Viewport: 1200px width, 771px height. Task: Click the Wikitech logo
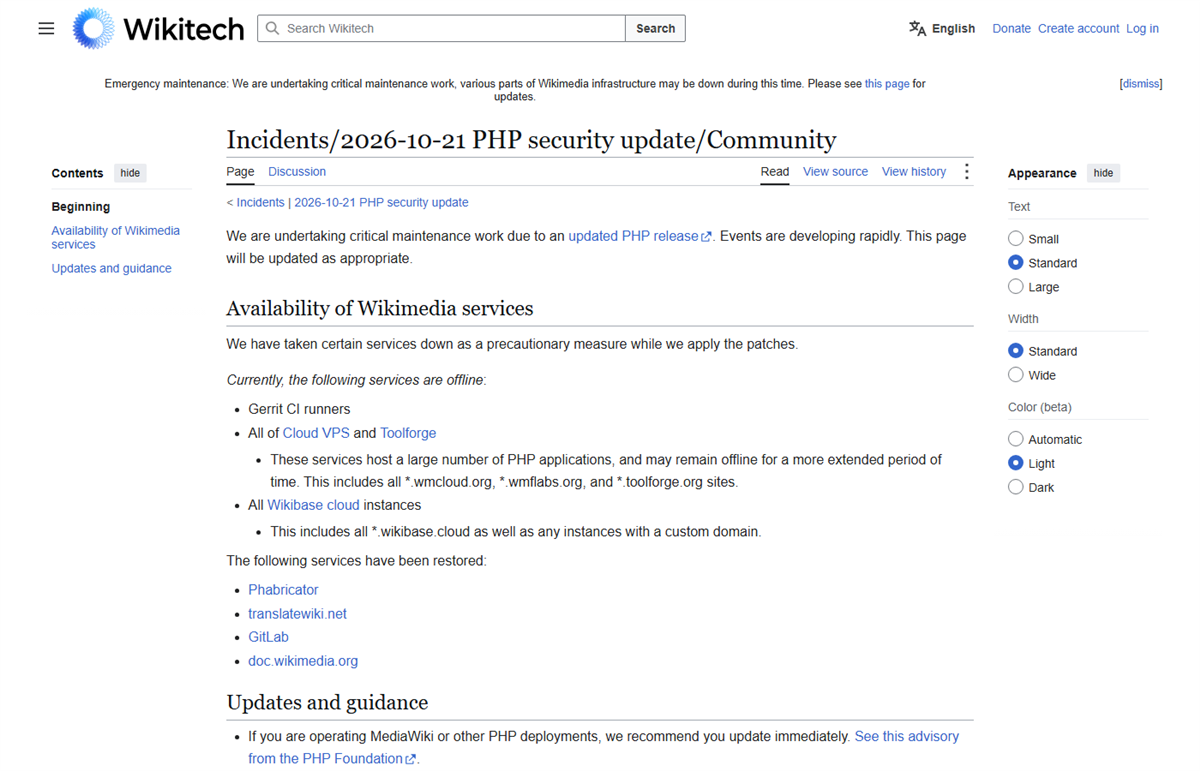(158, 28)
